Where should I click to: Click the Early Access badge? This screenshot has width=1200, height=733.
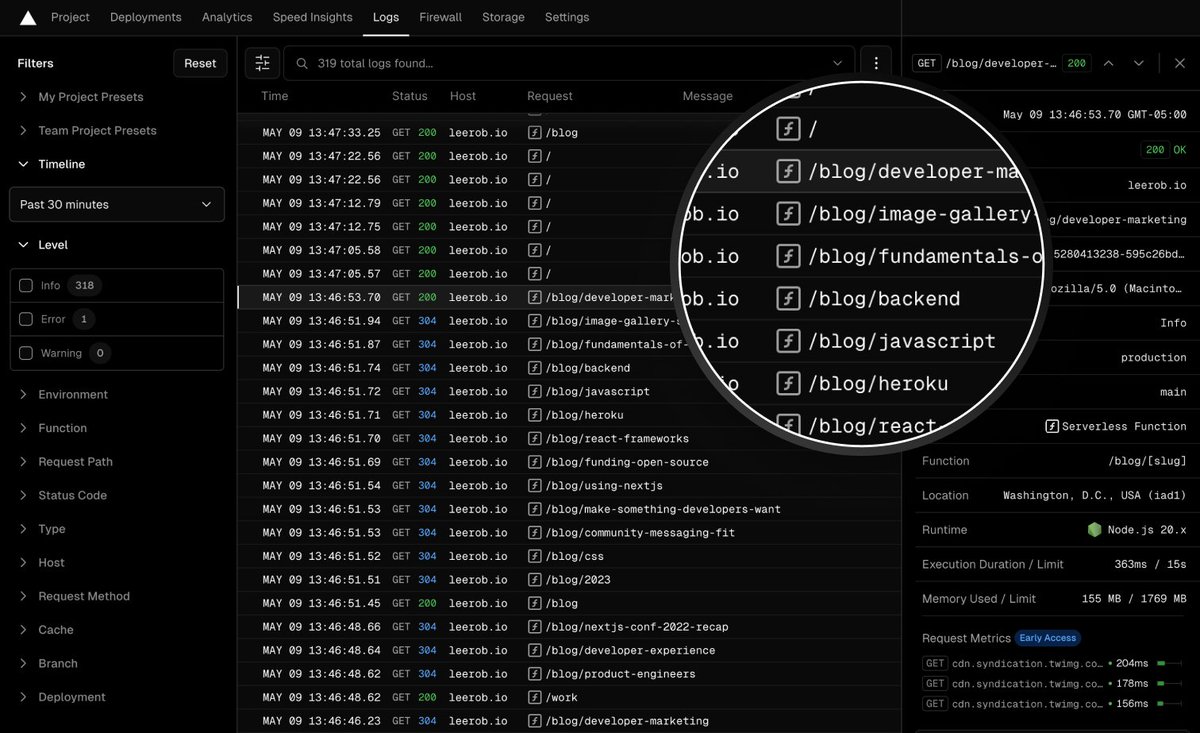(x=1048, y=638)
